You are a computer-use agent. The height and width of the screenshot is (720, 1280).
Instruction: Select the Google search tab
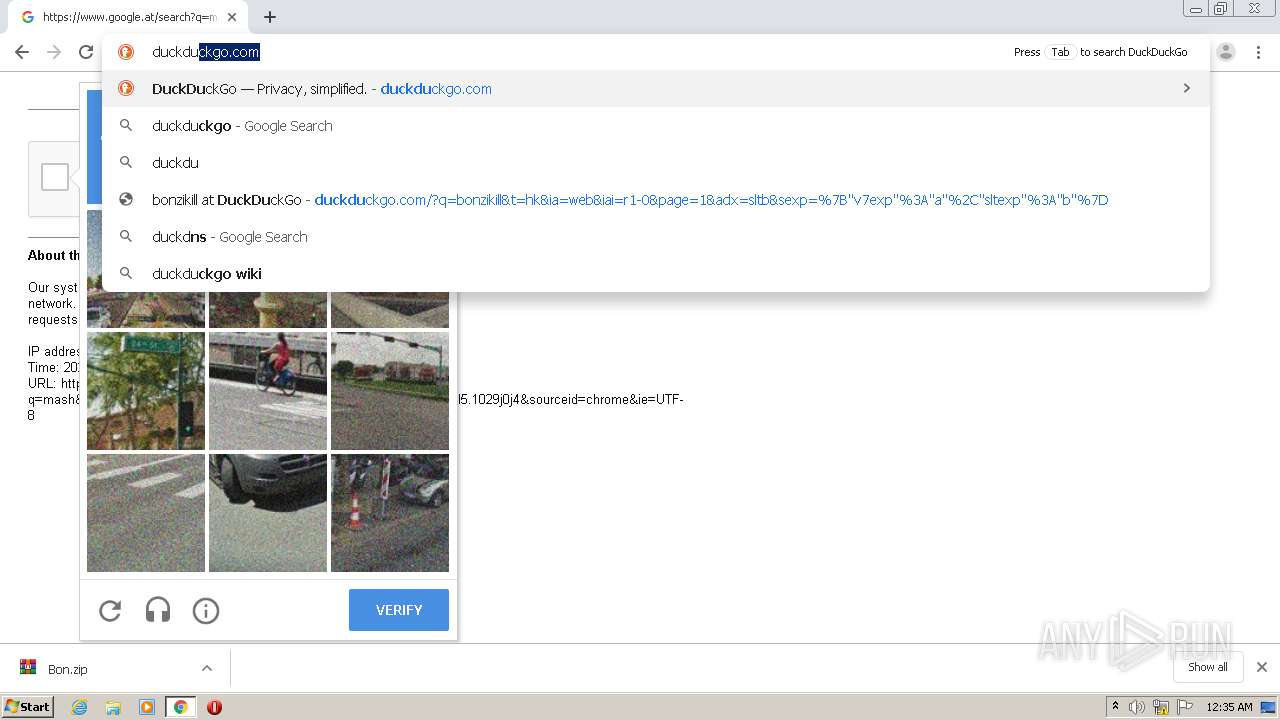click(128, 17)
